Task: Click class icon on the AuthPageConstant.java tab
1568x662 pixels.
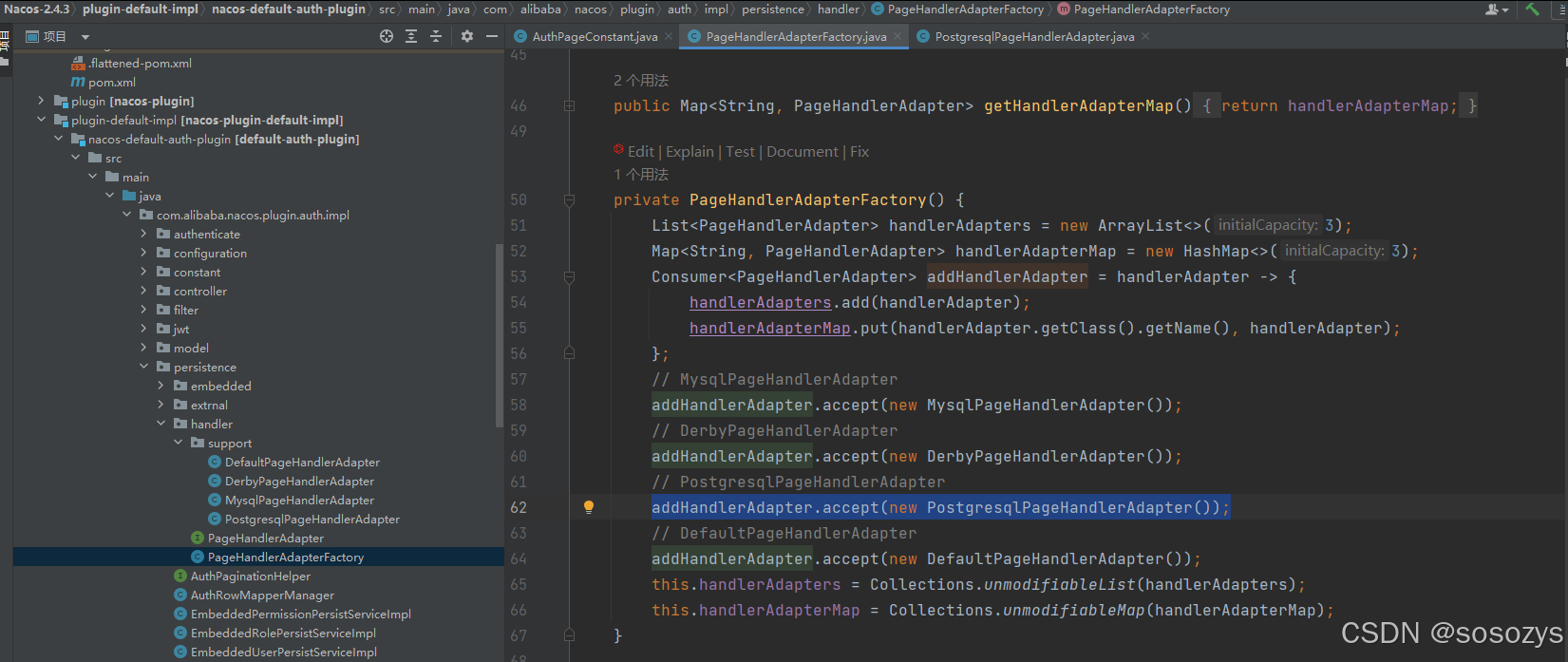Action: (x=520, y=37)
